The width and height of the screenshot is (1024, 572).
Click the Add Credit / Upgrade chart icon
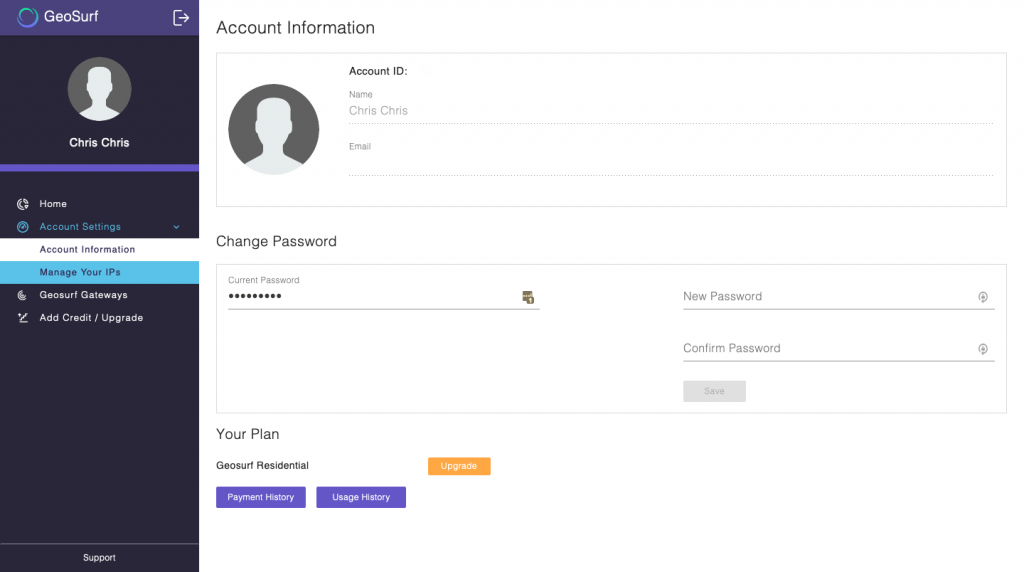pos(23,318)
